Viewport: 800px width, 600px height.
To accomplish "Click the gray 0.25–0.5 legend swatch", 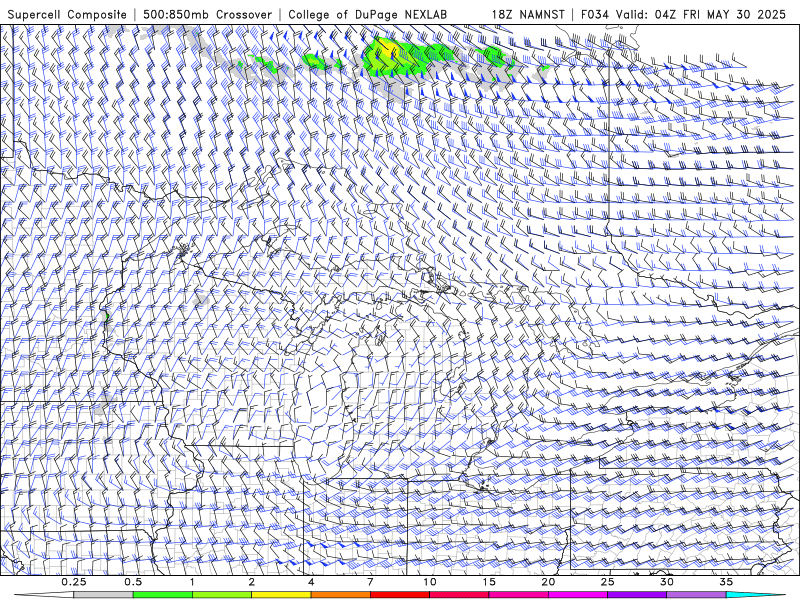I will [103, 595].
